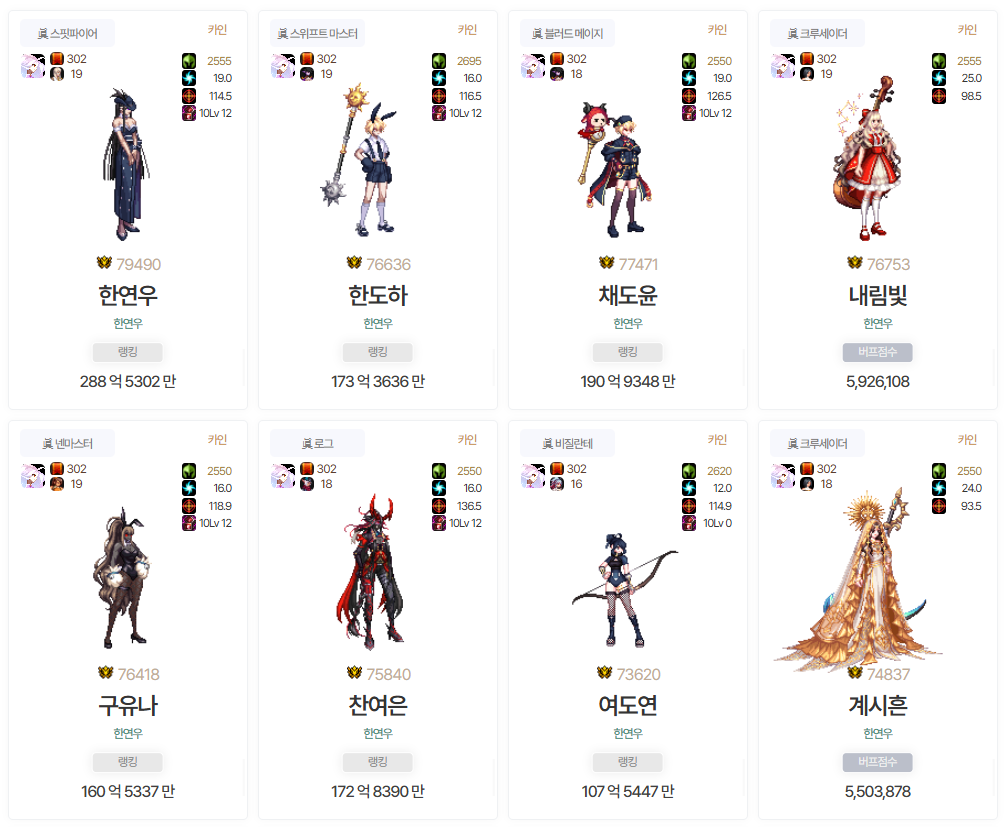Click the adventure emblem icon on 여도연 card
This screenshot has height=827, width=1006.
pos(533,476)
